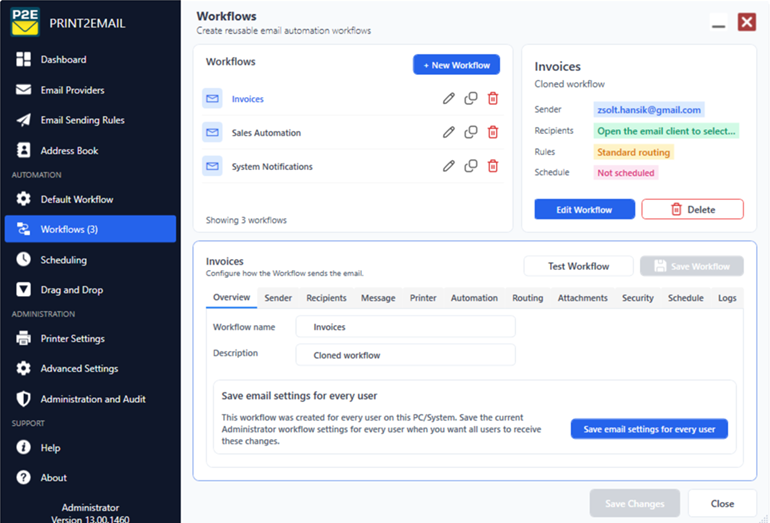Open Advanced Settings in sidebar
This screenshot has width=770, height=523.
90,368
